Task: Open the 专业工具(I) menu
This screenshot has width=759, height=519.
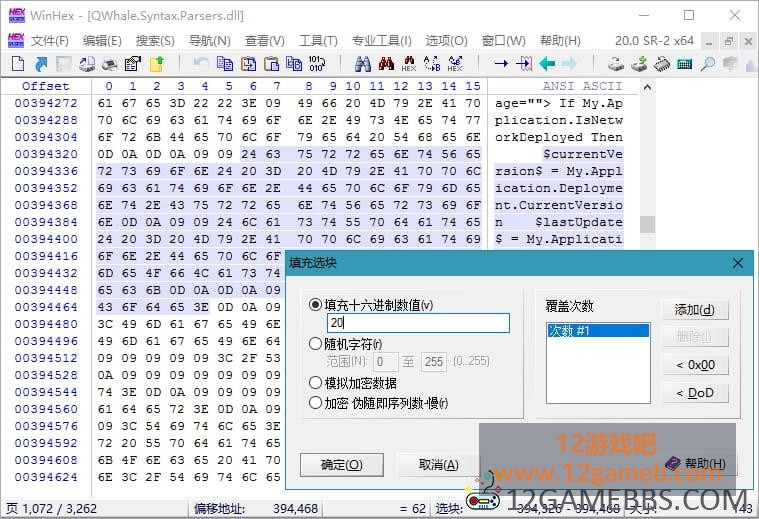Action: coord(382,41)
